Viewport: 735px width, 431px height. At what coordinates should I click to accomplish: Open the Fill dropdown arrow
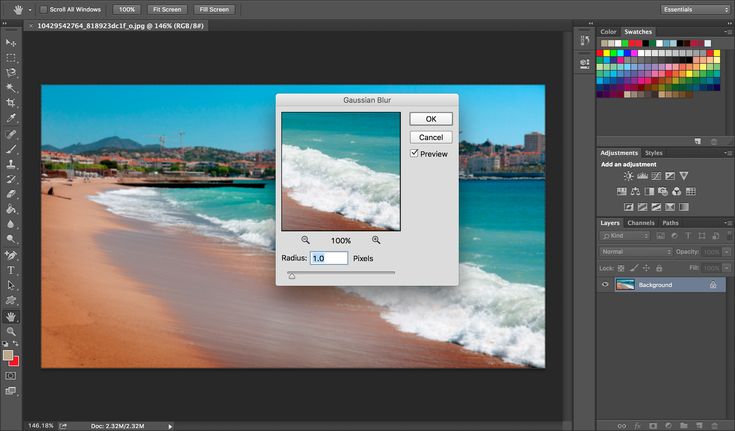click(727, 268)
